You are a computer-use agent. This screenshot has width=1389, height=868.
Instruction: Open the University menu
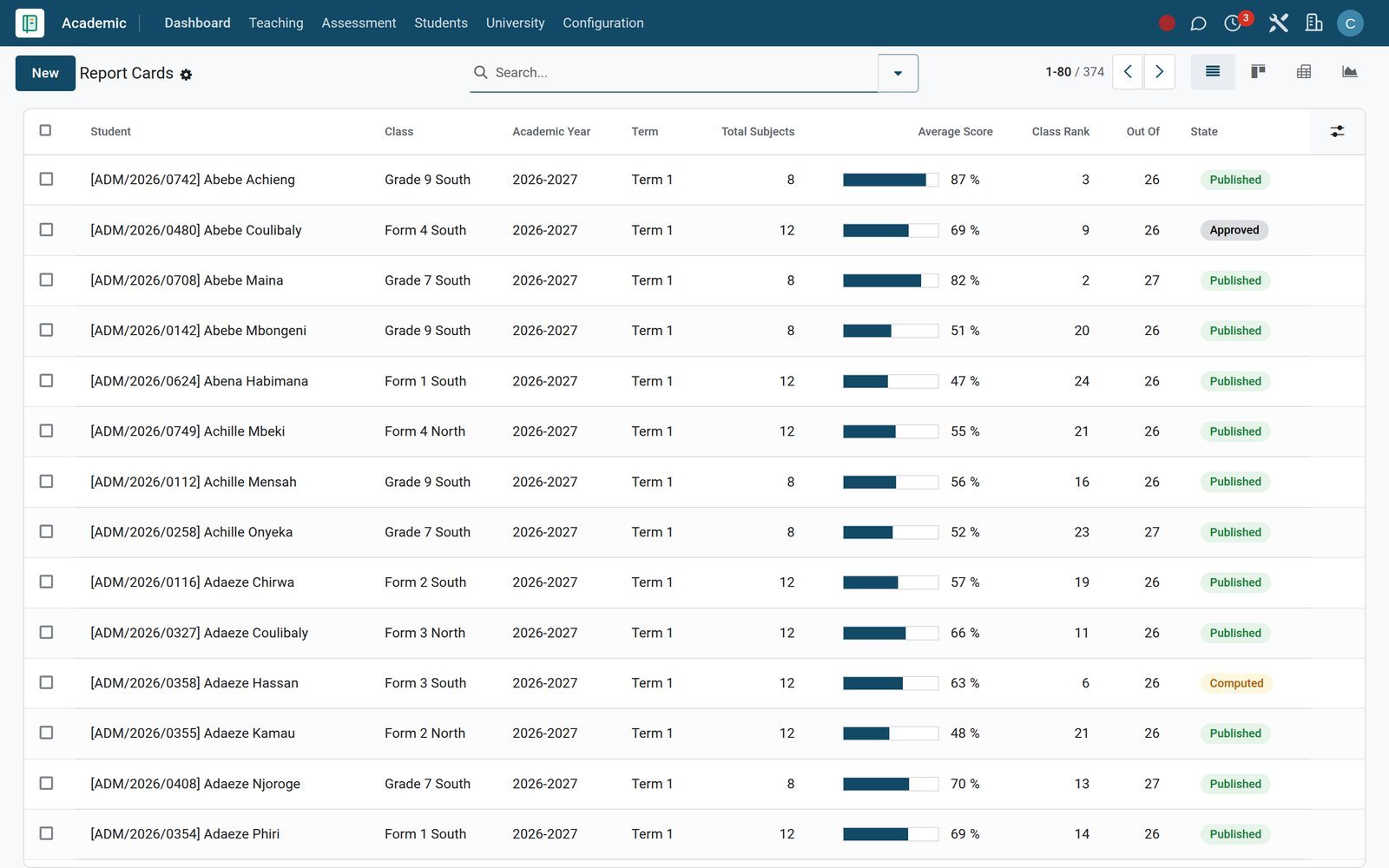(x=515, y=23)
